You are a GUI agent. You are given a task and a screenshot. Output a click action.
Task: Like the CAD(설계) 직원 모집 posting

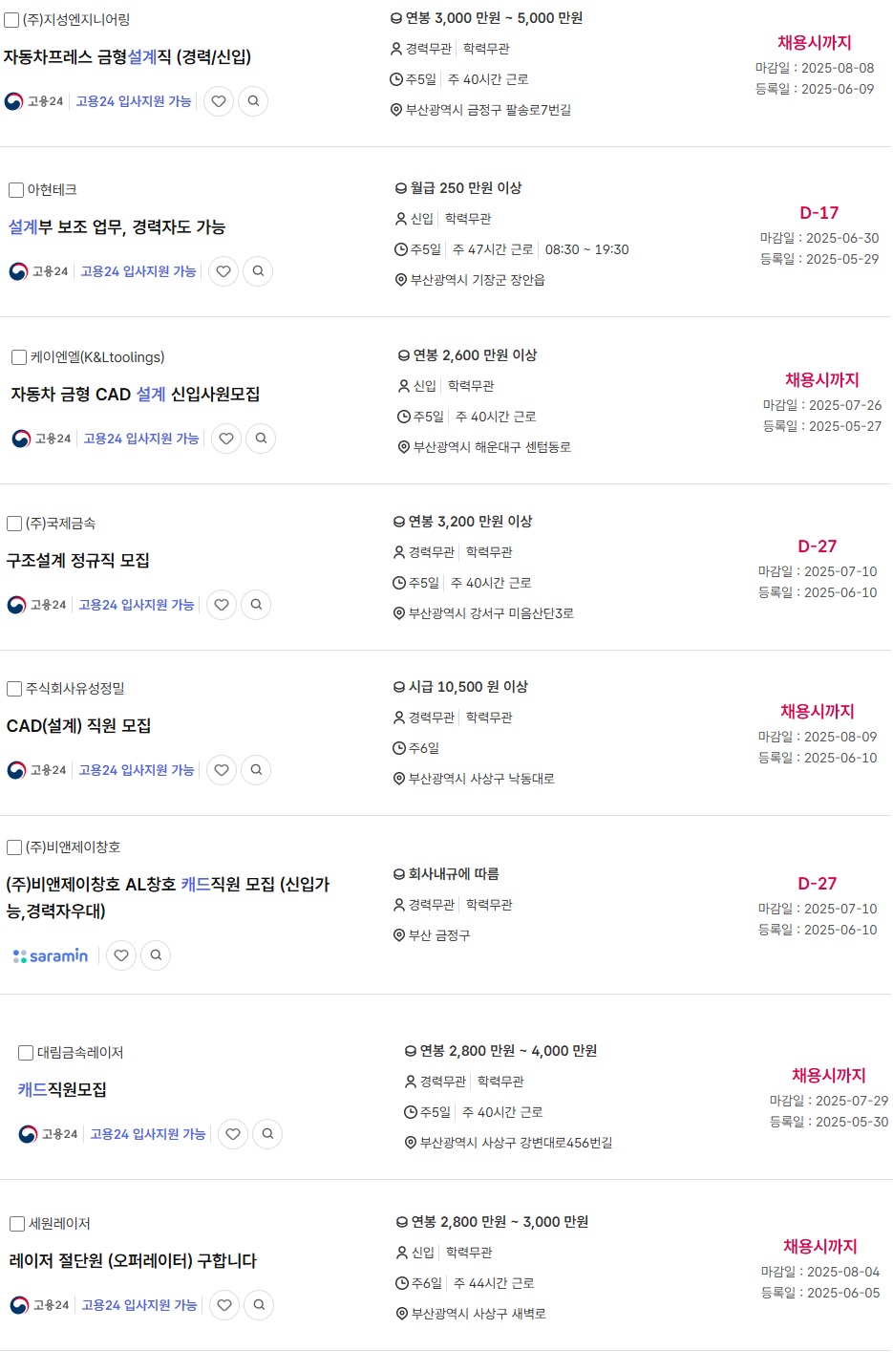point(222,770)
